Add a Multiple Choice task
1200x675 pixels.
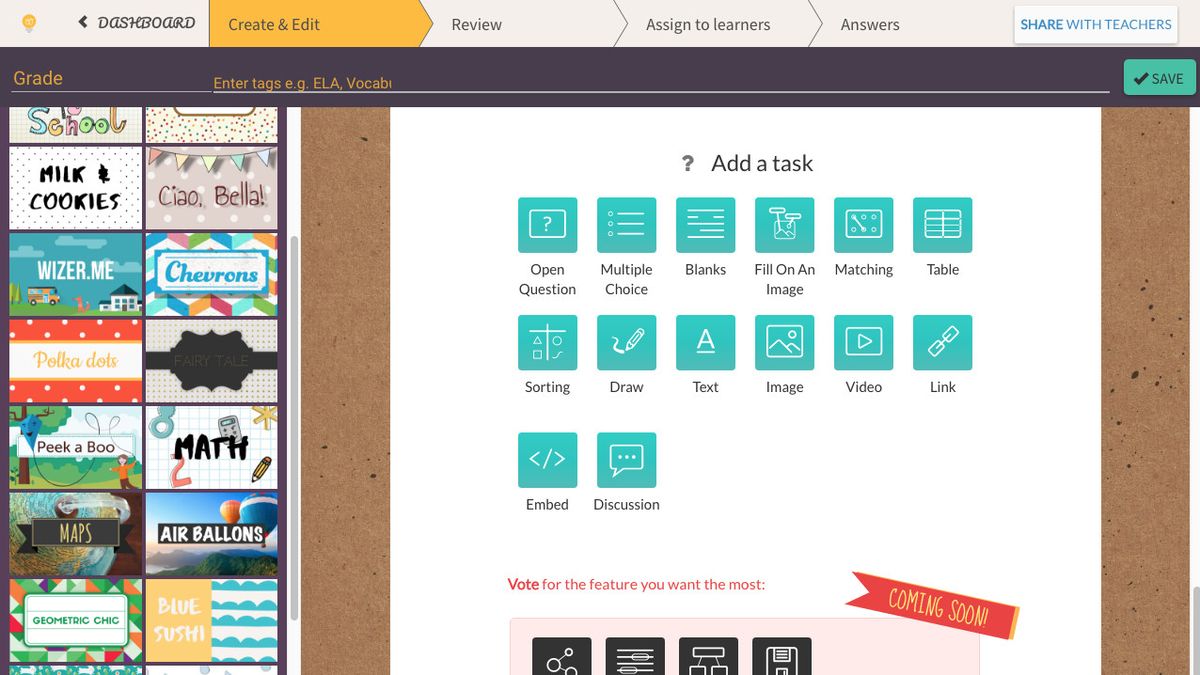(x=626, y=224)
